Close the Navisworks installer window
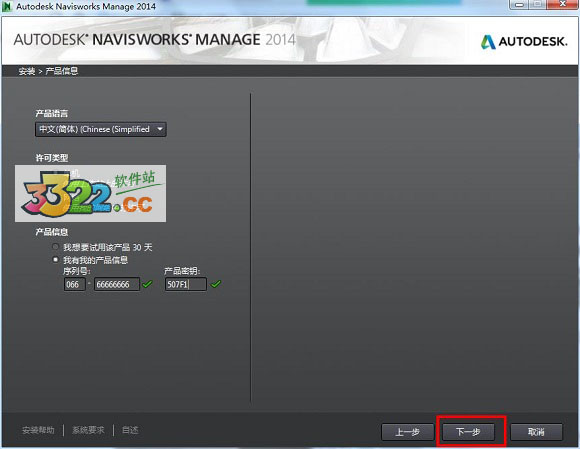Screen dimensions: 580x449 click(562, 4)
